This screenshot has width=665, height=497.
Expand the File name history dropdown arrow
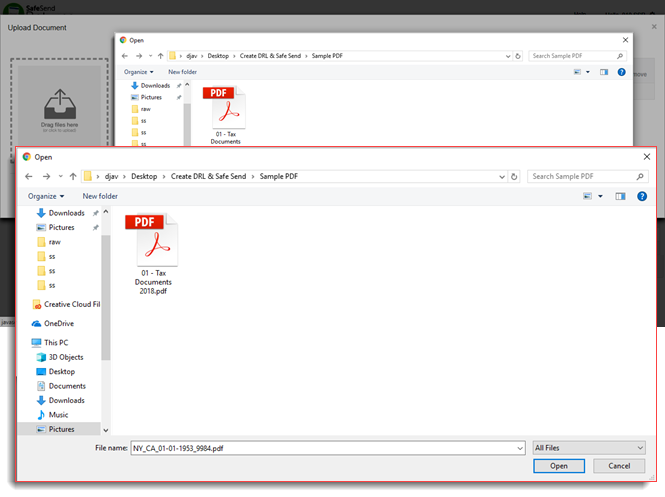(519, 449)
